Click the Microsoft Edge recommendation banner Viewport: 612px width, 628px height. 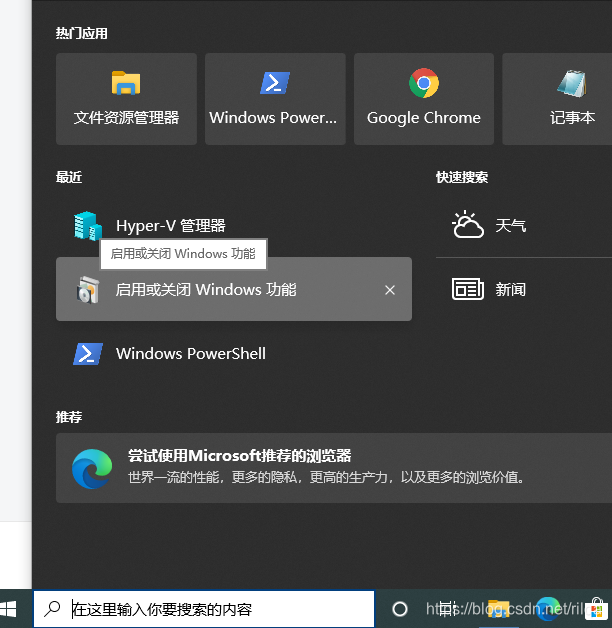[334, 468]
